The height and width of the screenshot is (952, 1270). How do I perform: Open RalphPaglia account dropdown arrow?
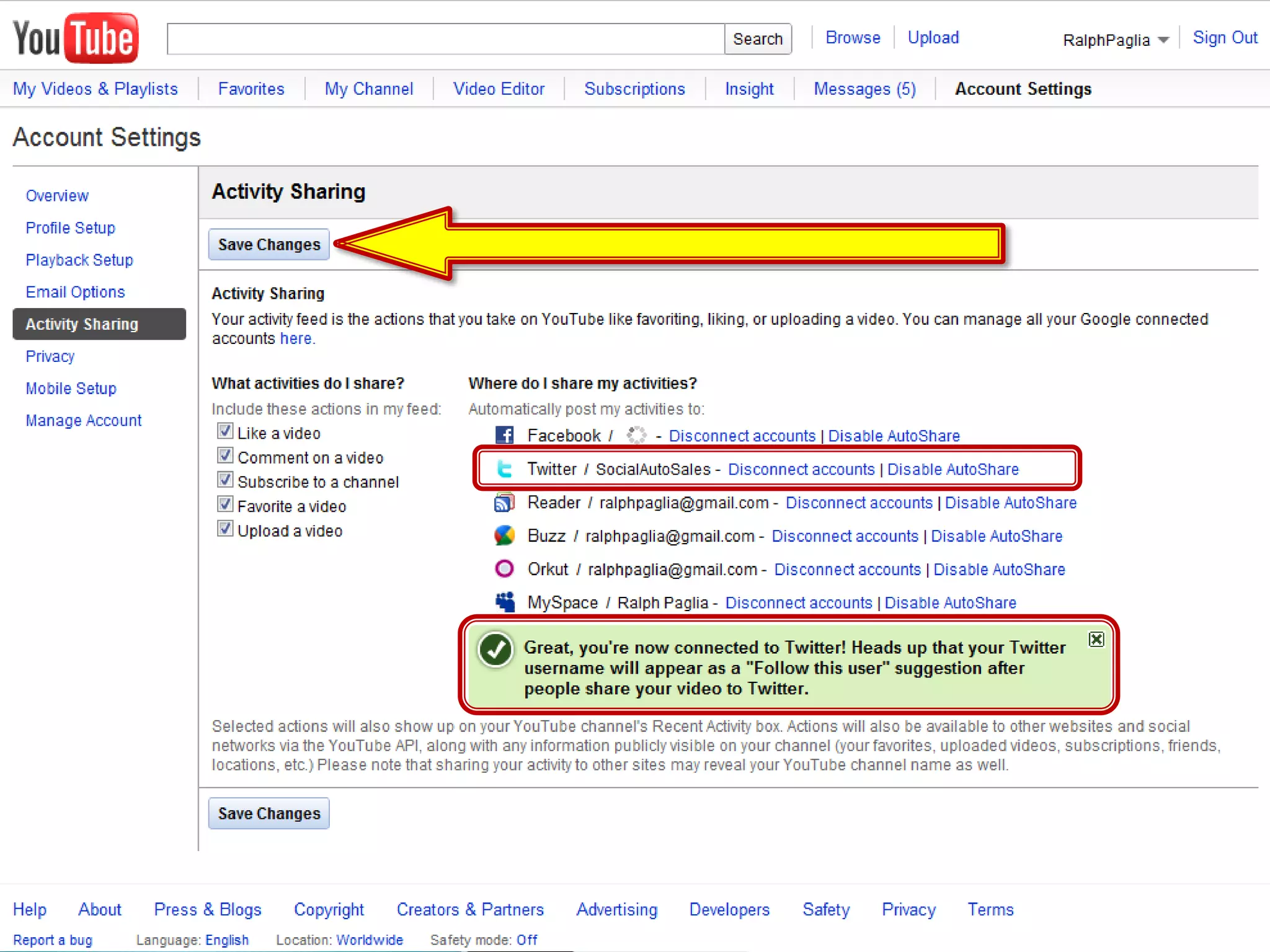click(x=1163, y=40)
